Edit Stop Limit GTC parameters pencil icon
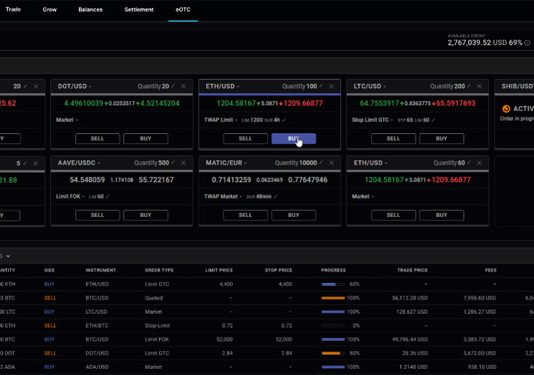Image resolution: width=534 pixels, height=375 pixels. pyautogui.click(x=433, y=120)
